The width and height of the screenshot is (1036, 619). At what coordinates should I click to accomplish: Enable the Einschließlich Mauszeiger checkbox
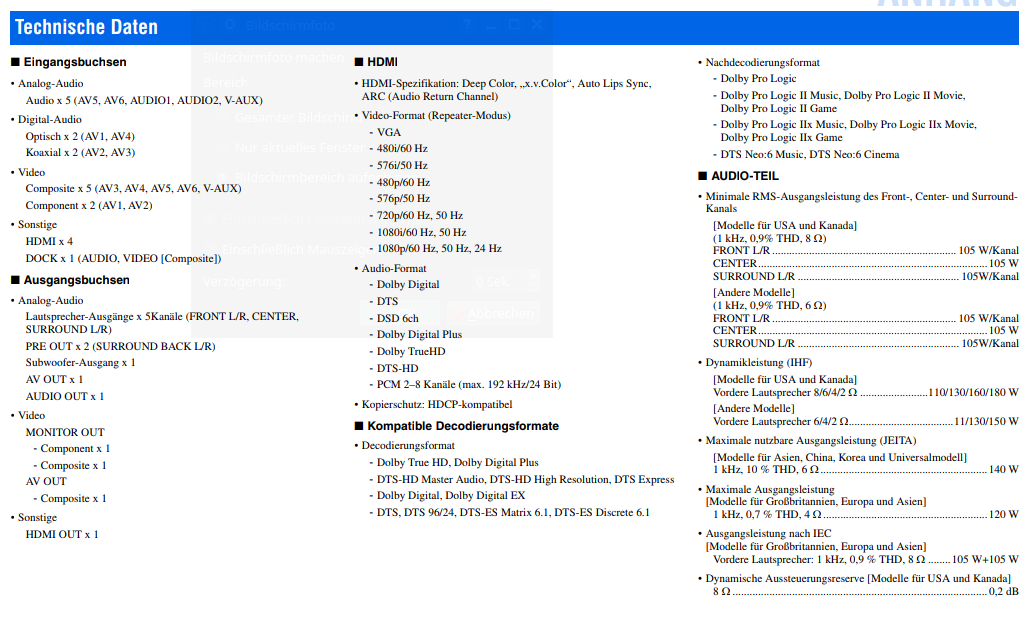click(210, 248)
